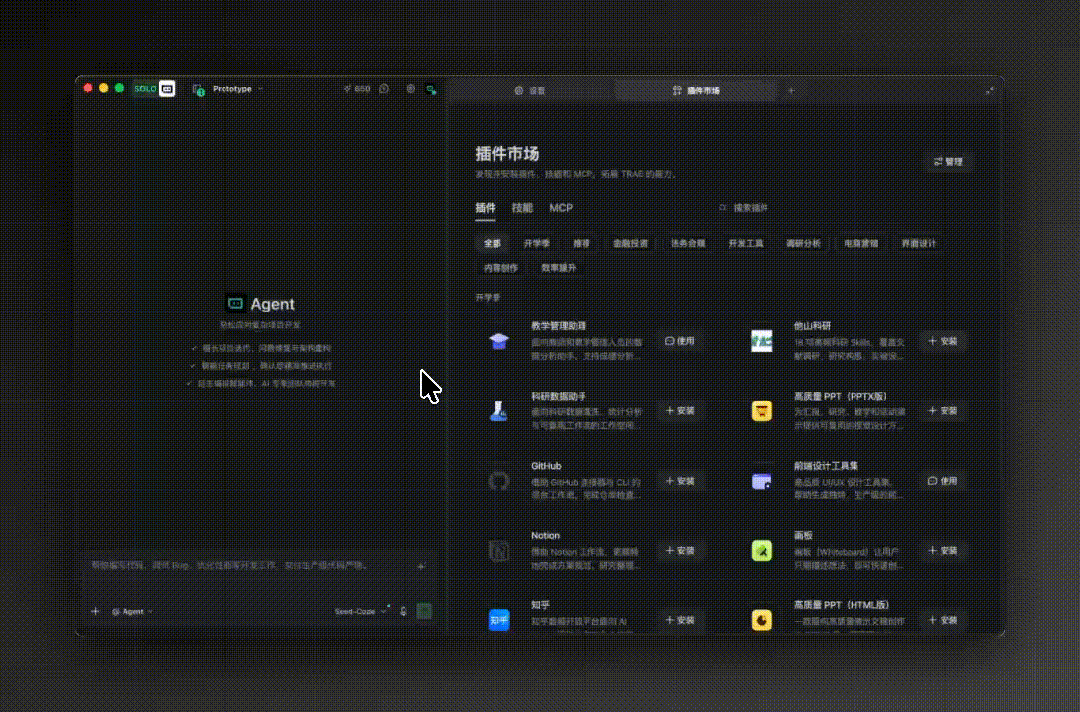
Task: Click the project files icon beside Prototype
Action: (198, 90)
